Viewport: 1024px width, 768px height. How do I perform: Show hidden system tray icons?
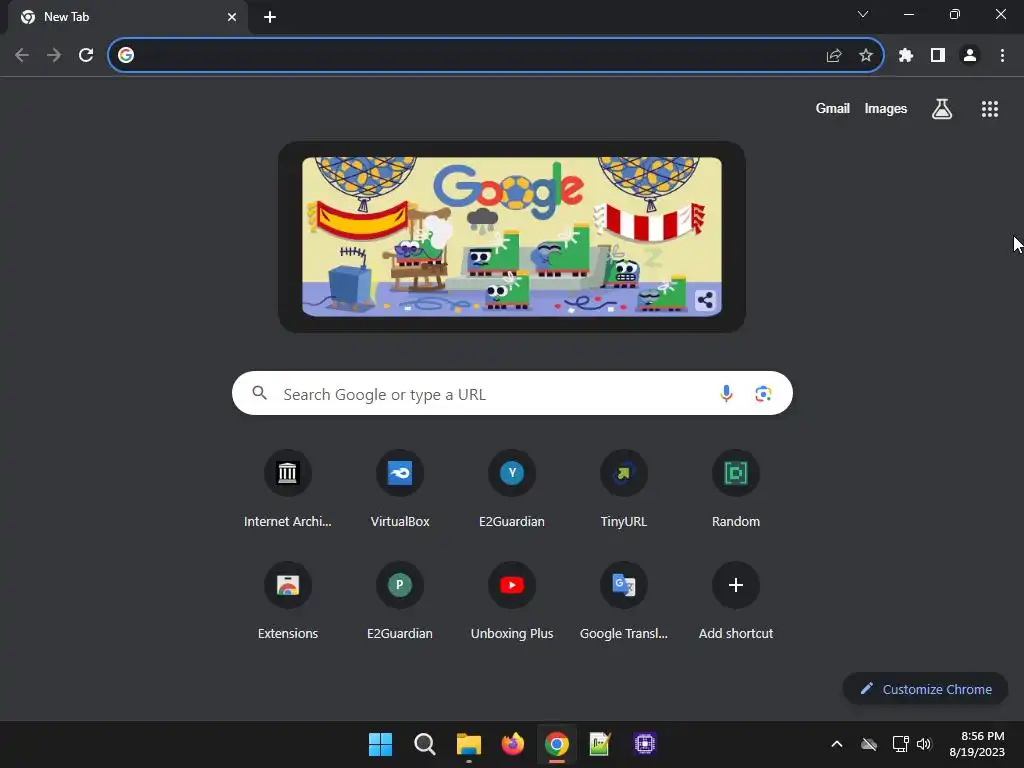[x=837, y=744]
